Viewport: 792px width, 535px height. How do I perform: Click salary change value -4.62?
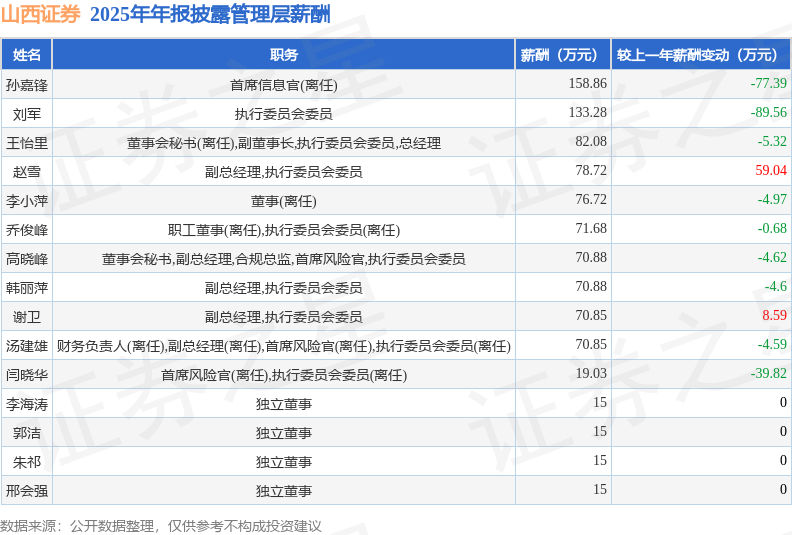[772, 257]
